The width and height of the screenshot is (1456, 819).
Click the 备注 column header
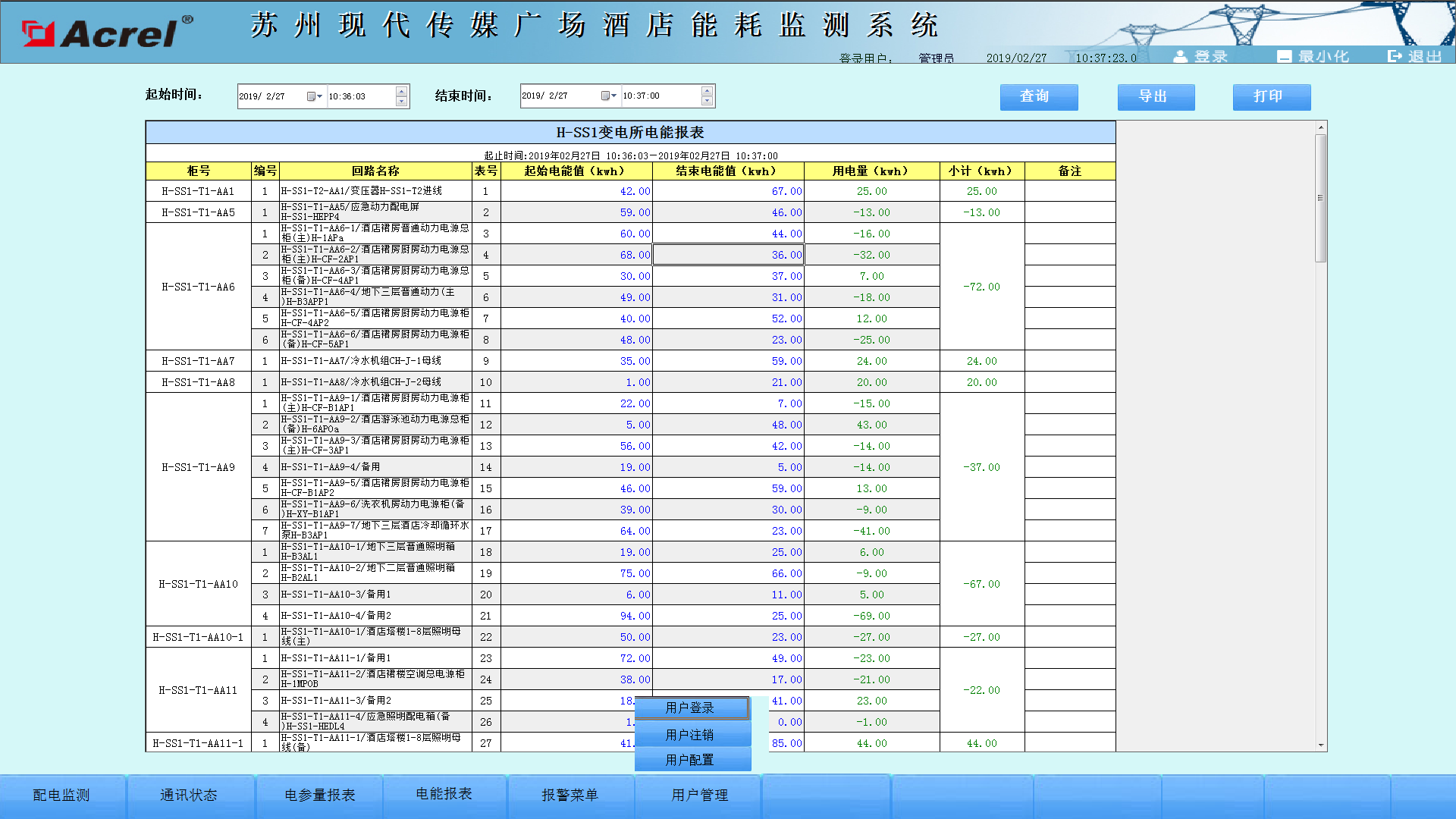(1070, 171)
